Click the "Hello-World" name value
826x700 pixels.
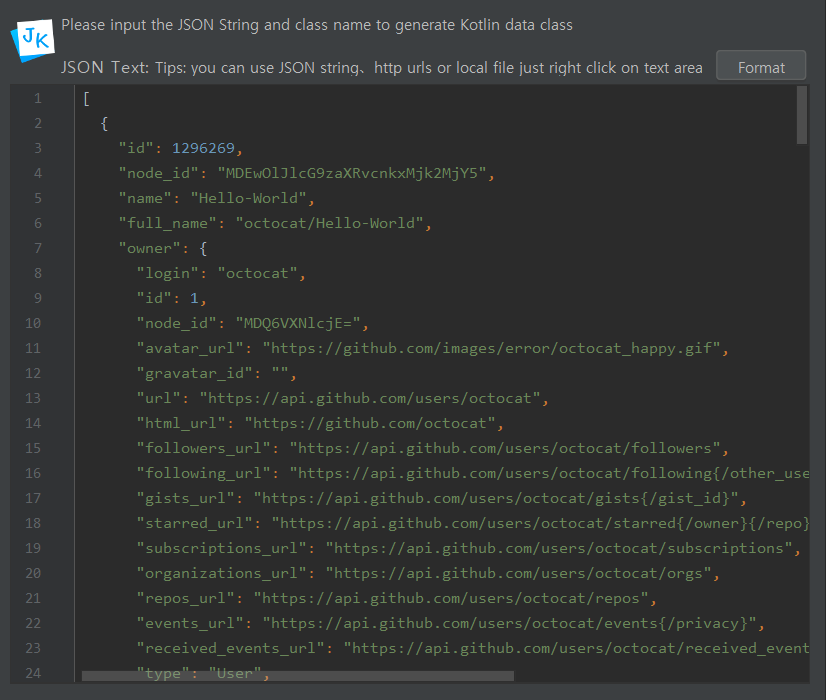pyautogui.click(x=248, y=198)
